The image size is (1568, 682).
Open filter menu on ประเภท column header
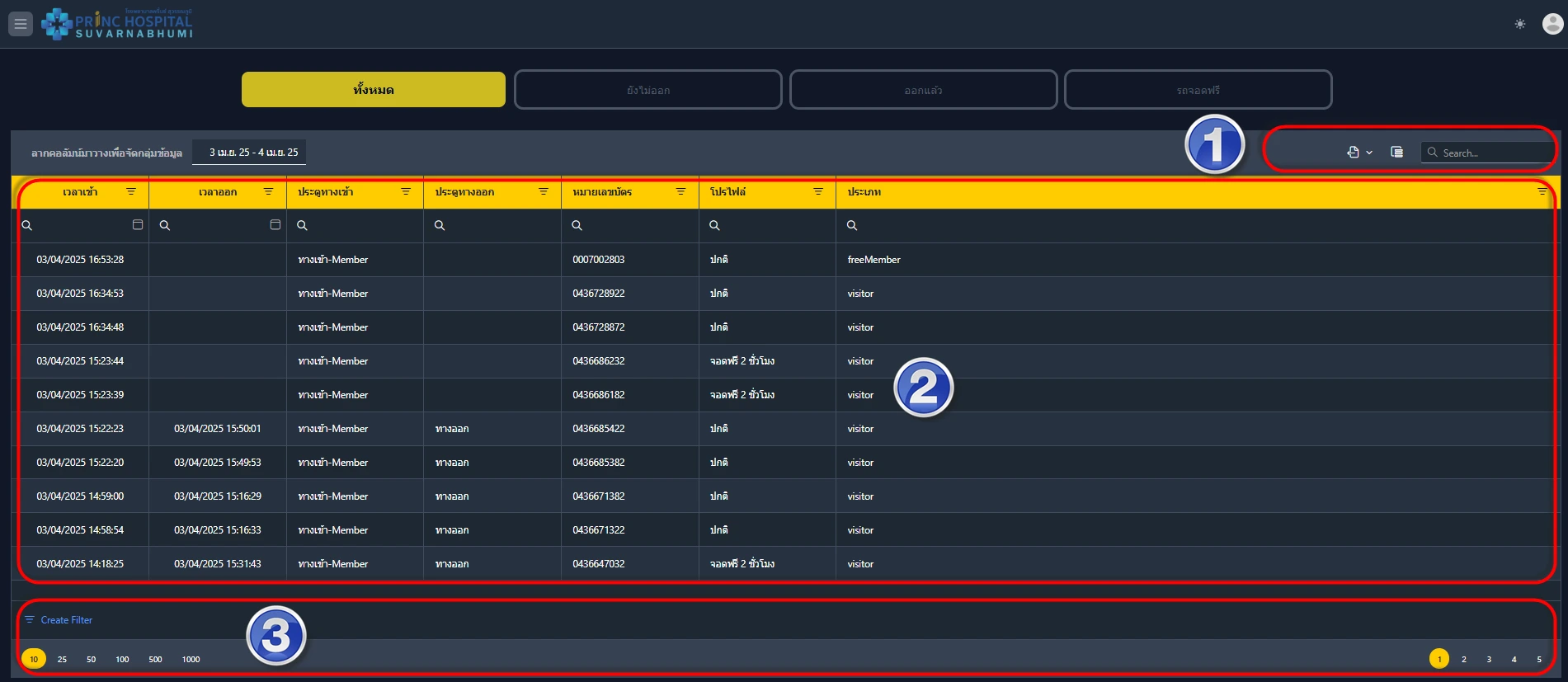tap(1542, 191)
